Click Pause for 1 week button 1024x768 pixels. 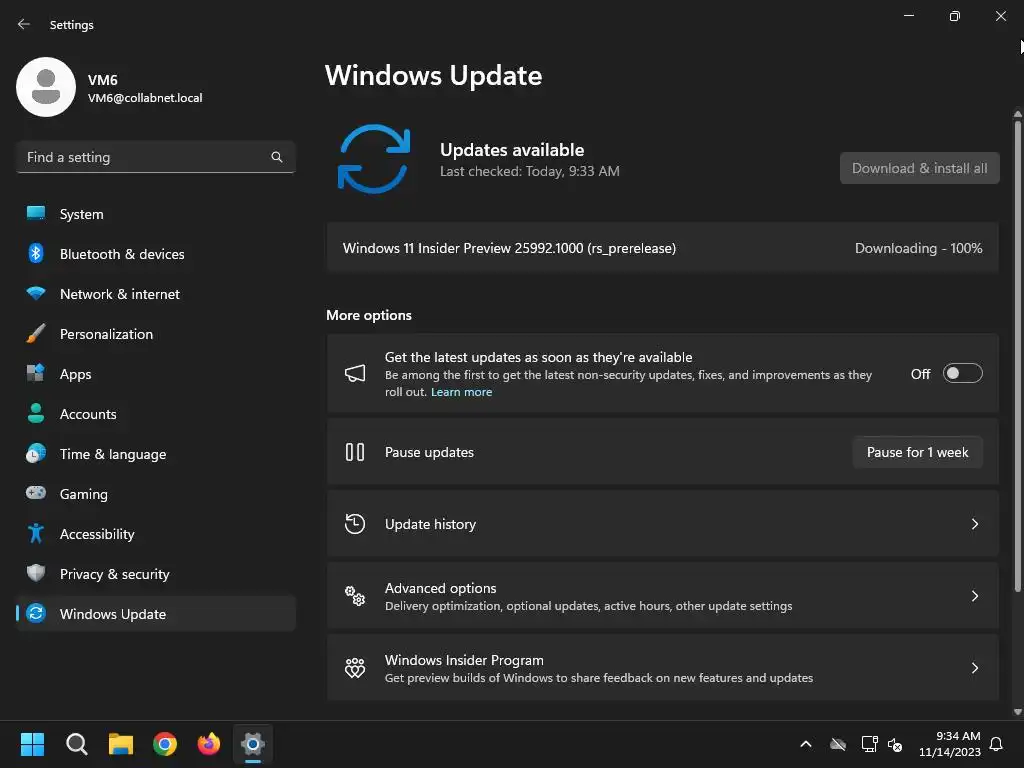[918, 452]
